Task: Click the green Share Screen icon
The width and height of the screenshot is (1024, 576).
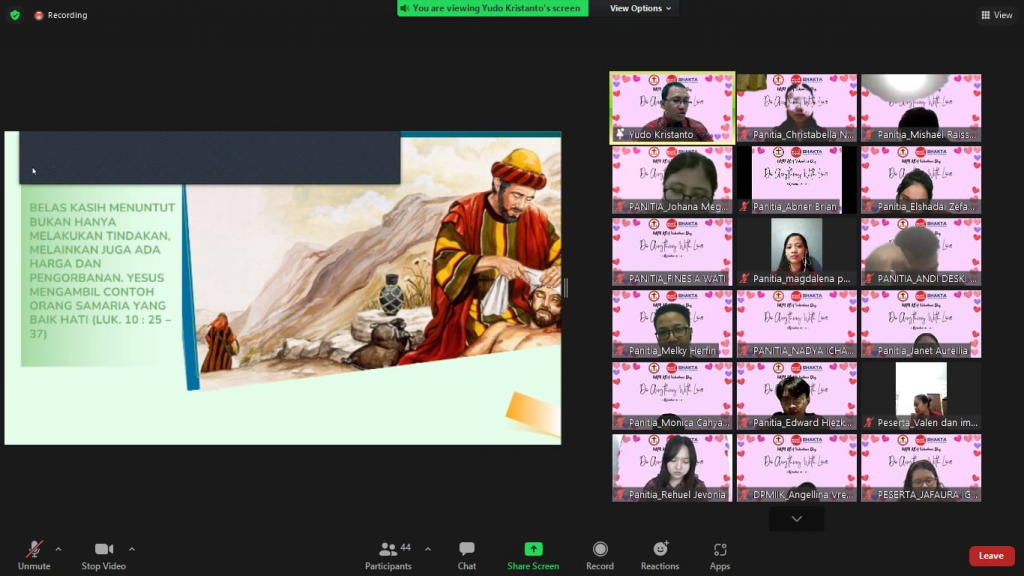Action: [533, 549]
